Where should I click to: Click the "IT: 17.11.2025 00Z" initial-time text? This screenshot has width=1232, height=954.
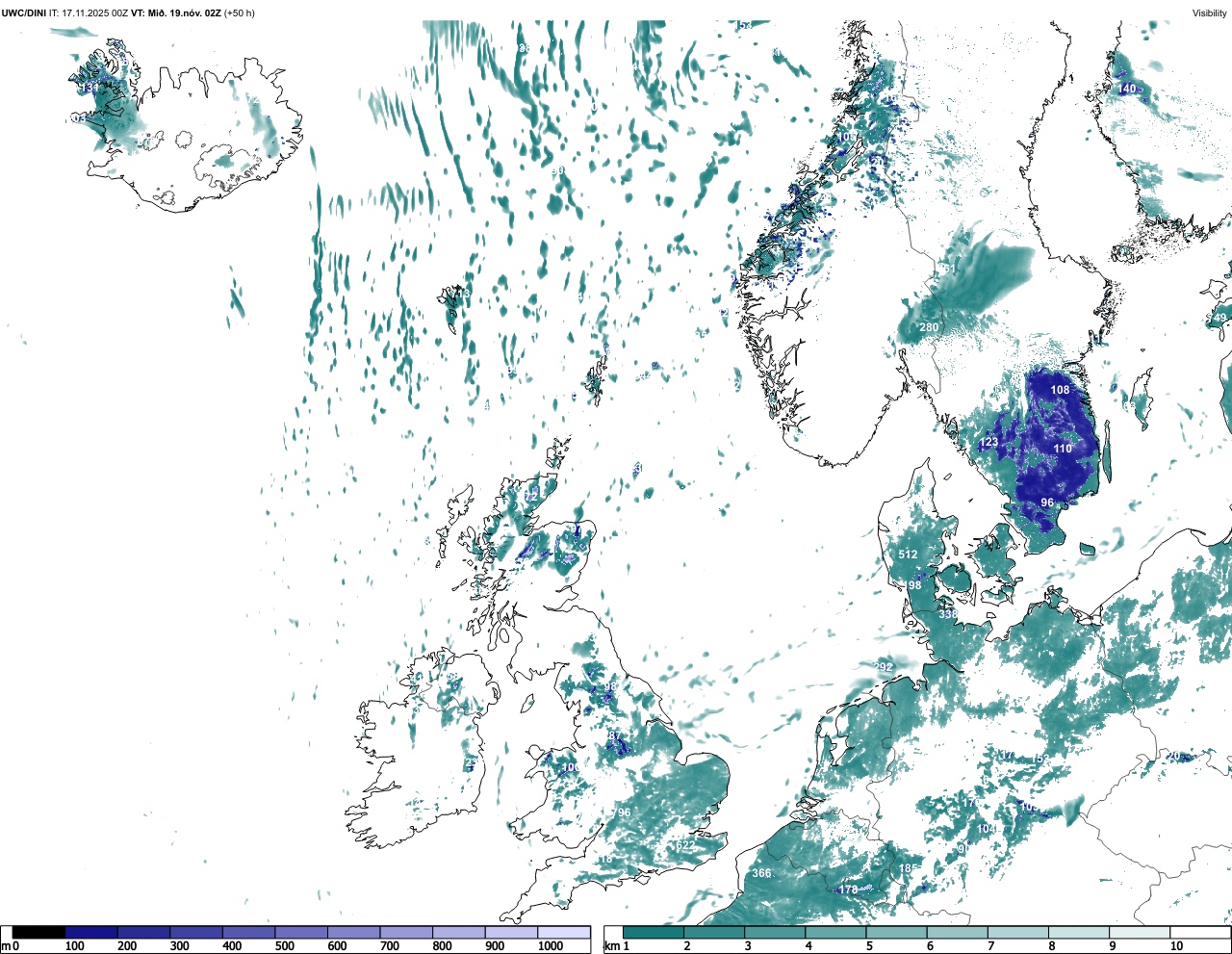point(89,13)
